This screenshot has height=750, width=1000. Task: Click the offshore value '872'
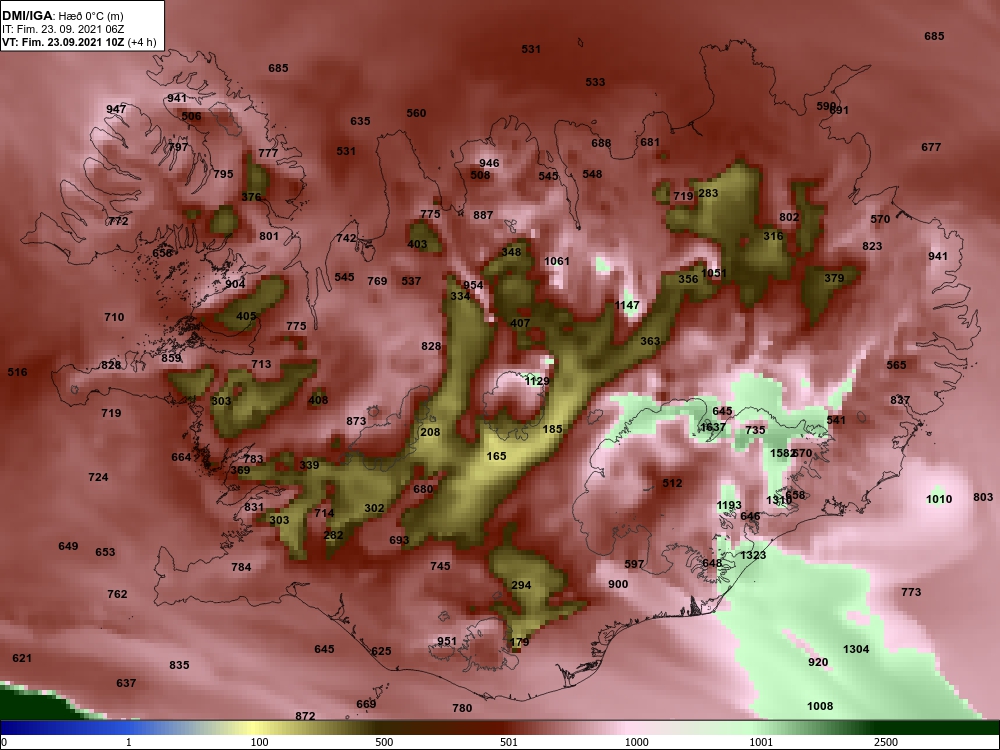click(305, 716)
